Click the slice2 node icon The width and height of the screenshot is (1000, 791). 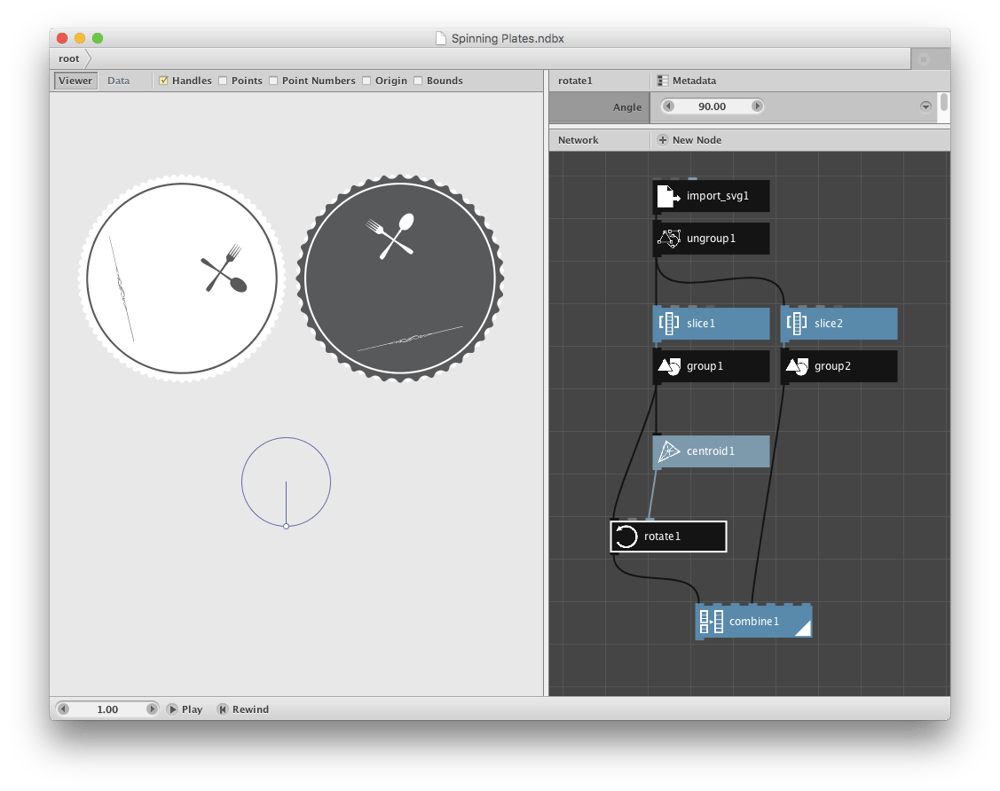[797, 323]
